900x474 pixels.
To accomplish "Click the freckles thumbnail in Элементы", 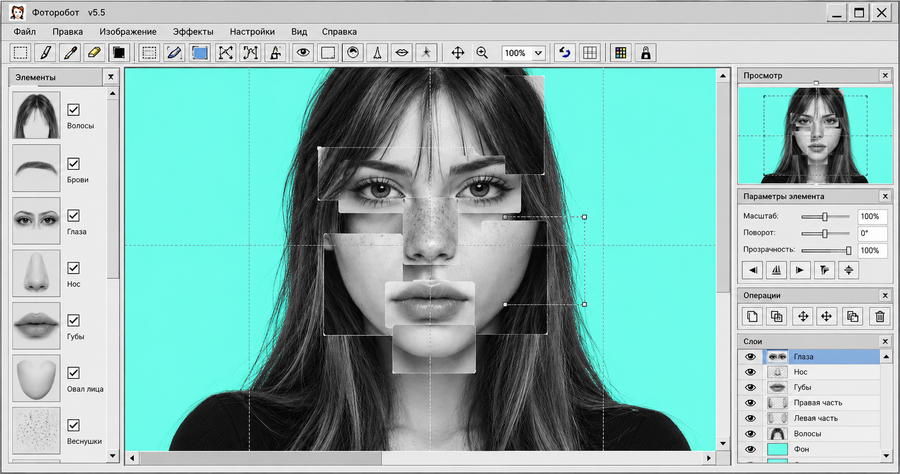I will click(36, 430).
